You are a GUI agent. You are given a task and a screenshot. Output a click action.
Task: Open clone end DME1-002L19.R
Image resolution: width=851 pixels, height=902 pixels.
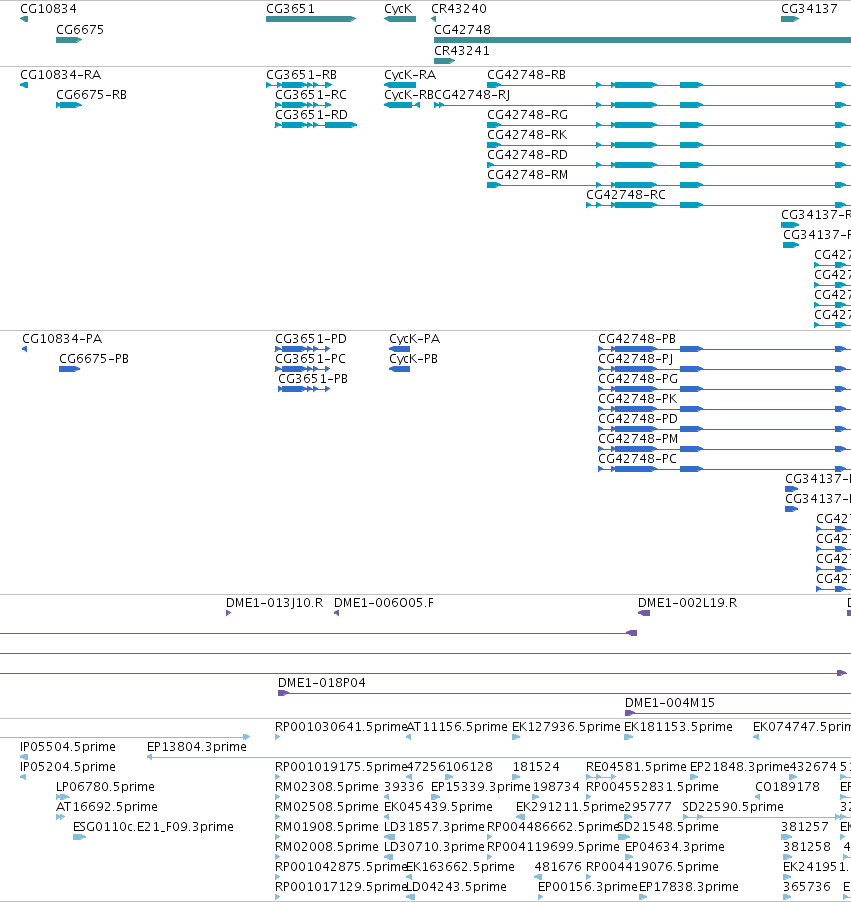(688, 602)
